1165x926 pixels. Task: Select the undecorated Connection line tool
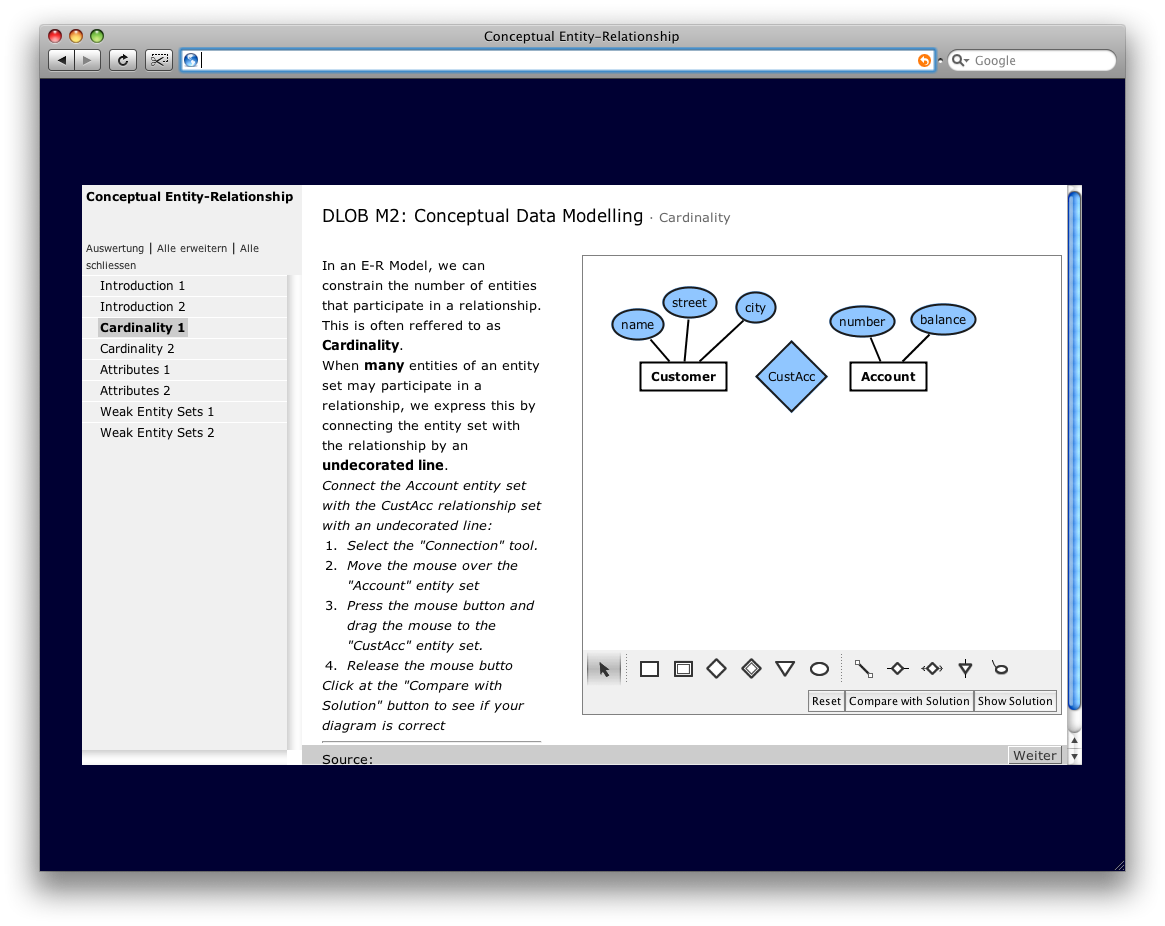[x=864, y=669]
